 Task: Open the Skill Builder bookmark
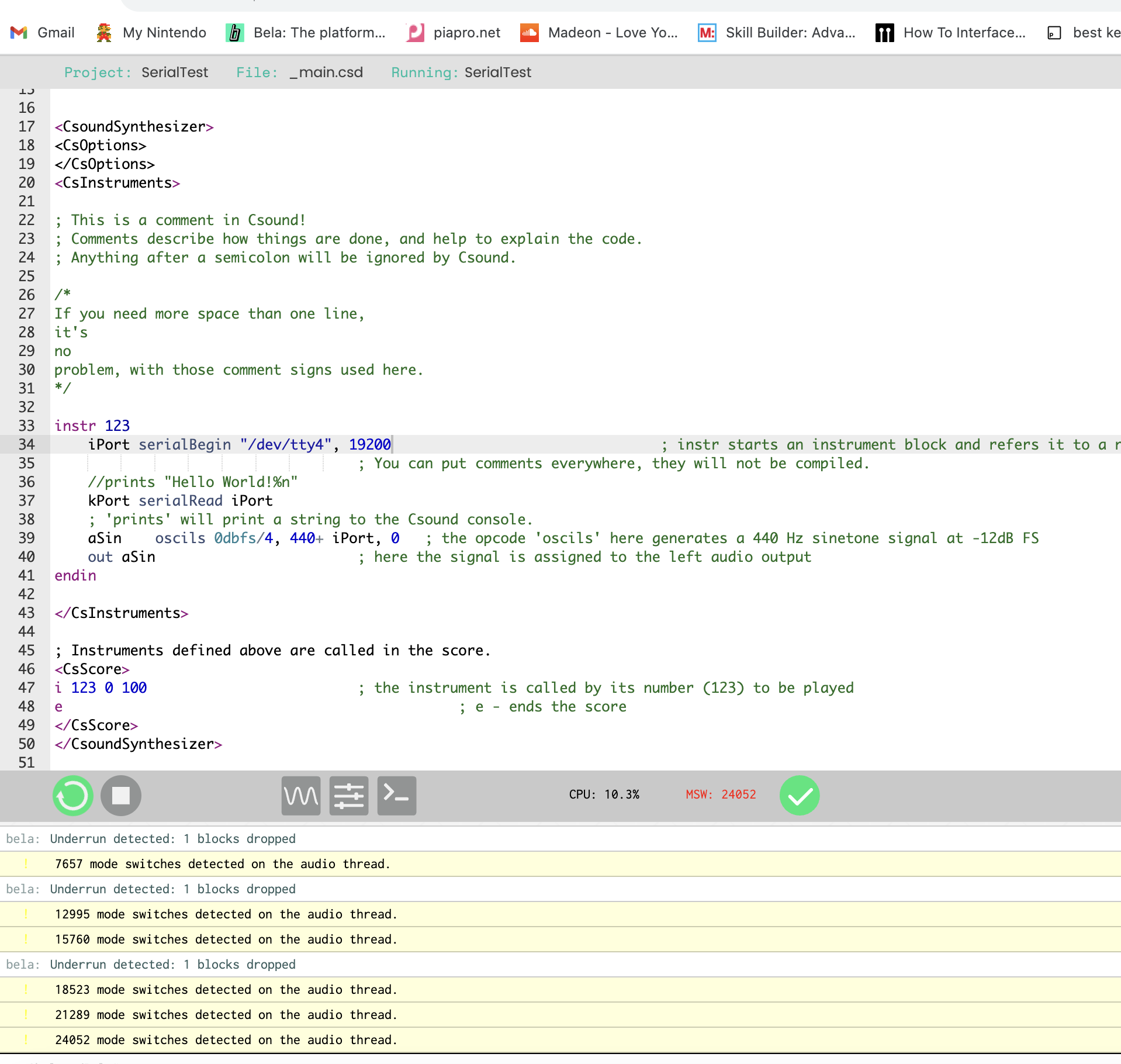click(x=777, y=33)
